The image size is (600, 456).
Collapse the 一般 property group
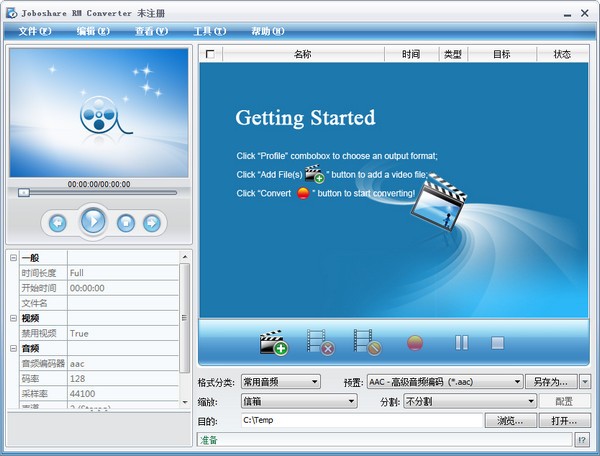click(13, 258)
